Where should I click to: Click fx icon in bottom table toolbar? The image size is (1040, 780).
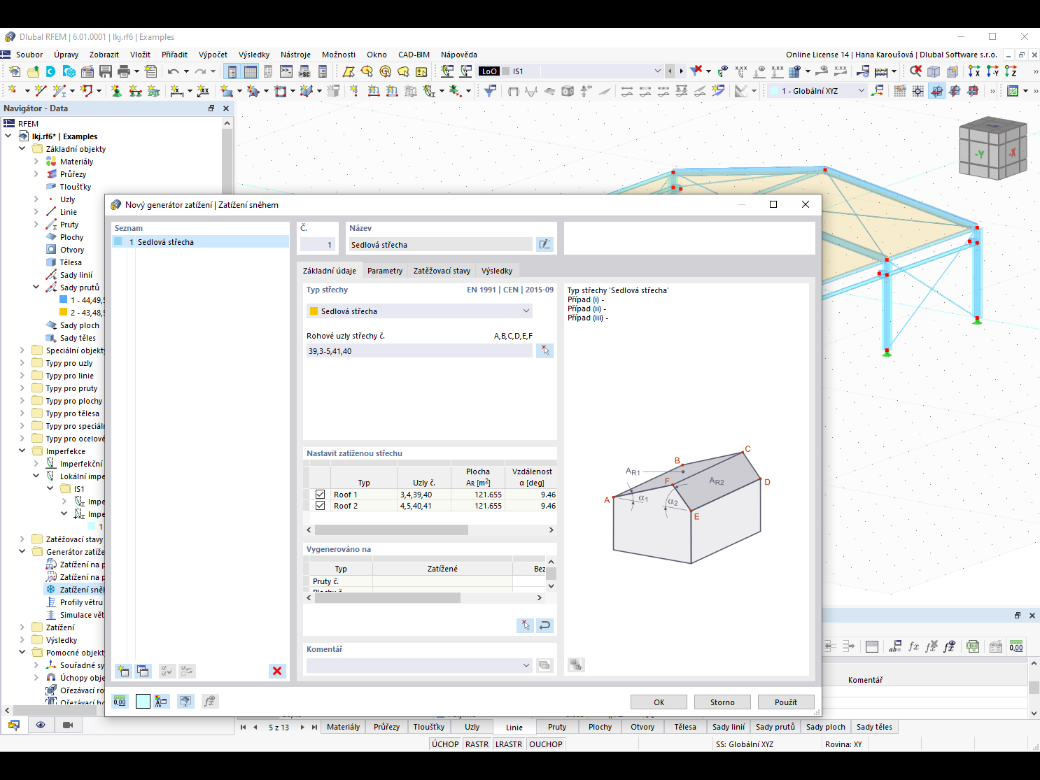[913, 647]
